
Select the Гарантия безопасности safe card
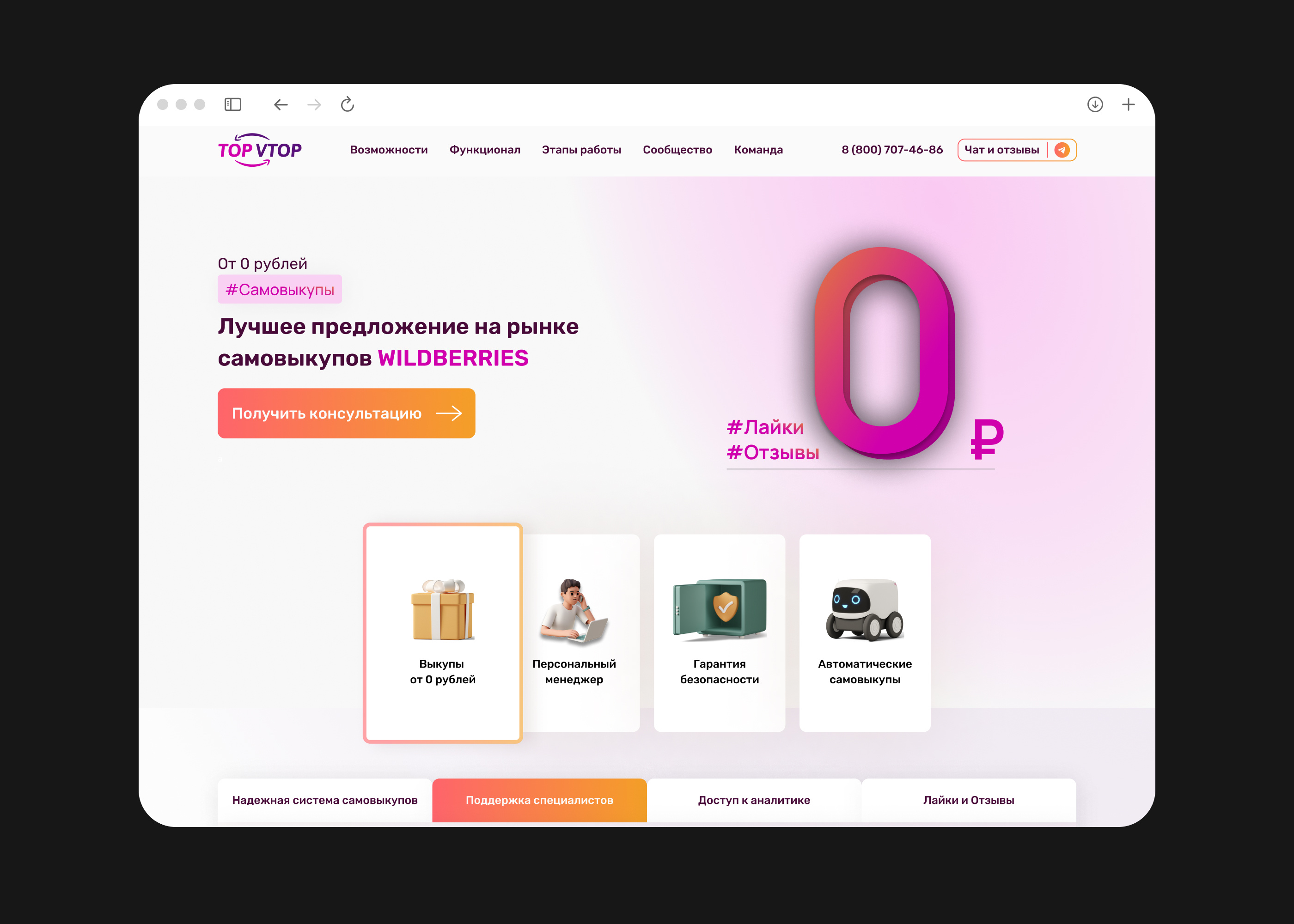click(x=719, y=632)
